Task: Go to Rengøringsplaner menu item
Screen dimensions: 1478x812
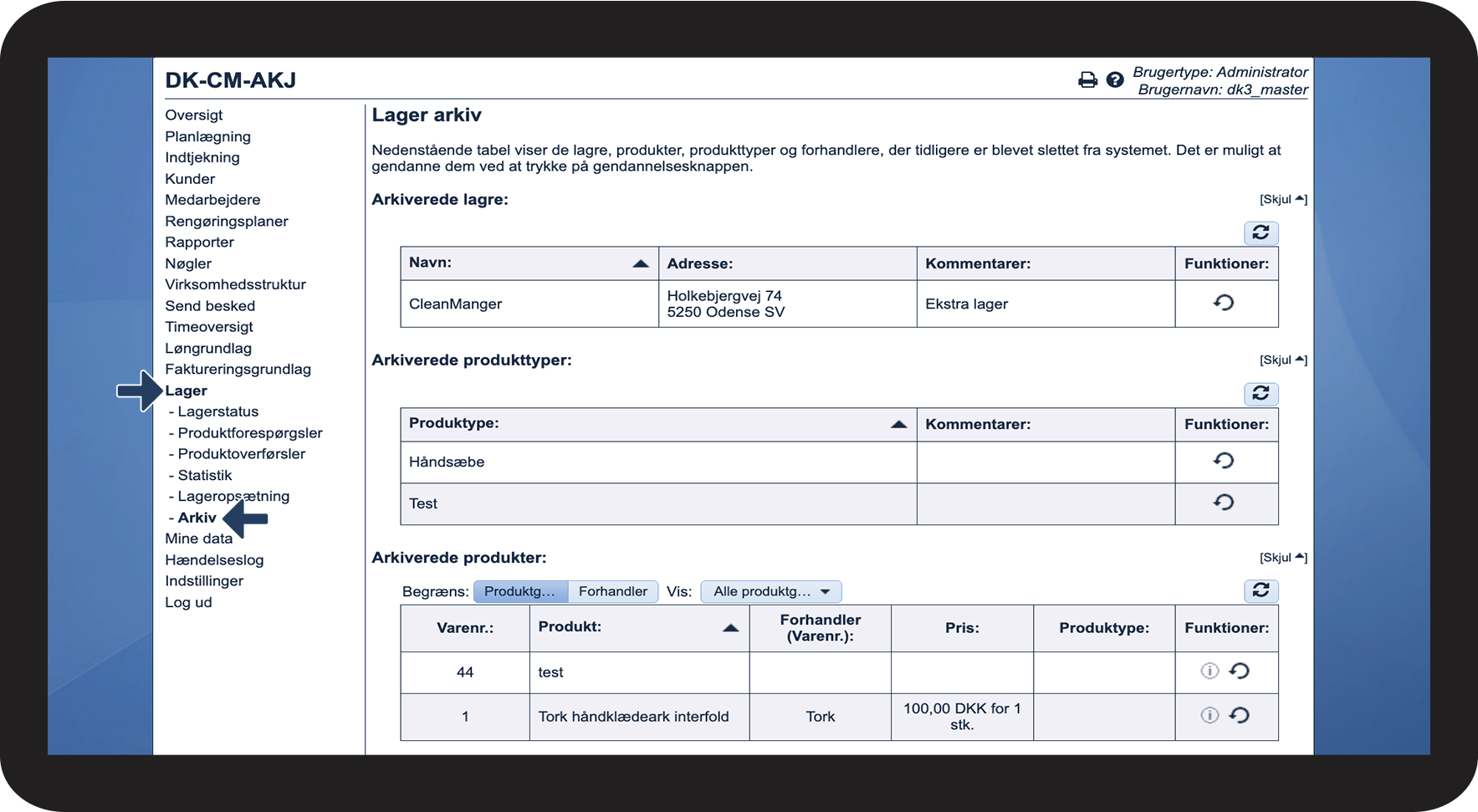Action: pos(227,222)
